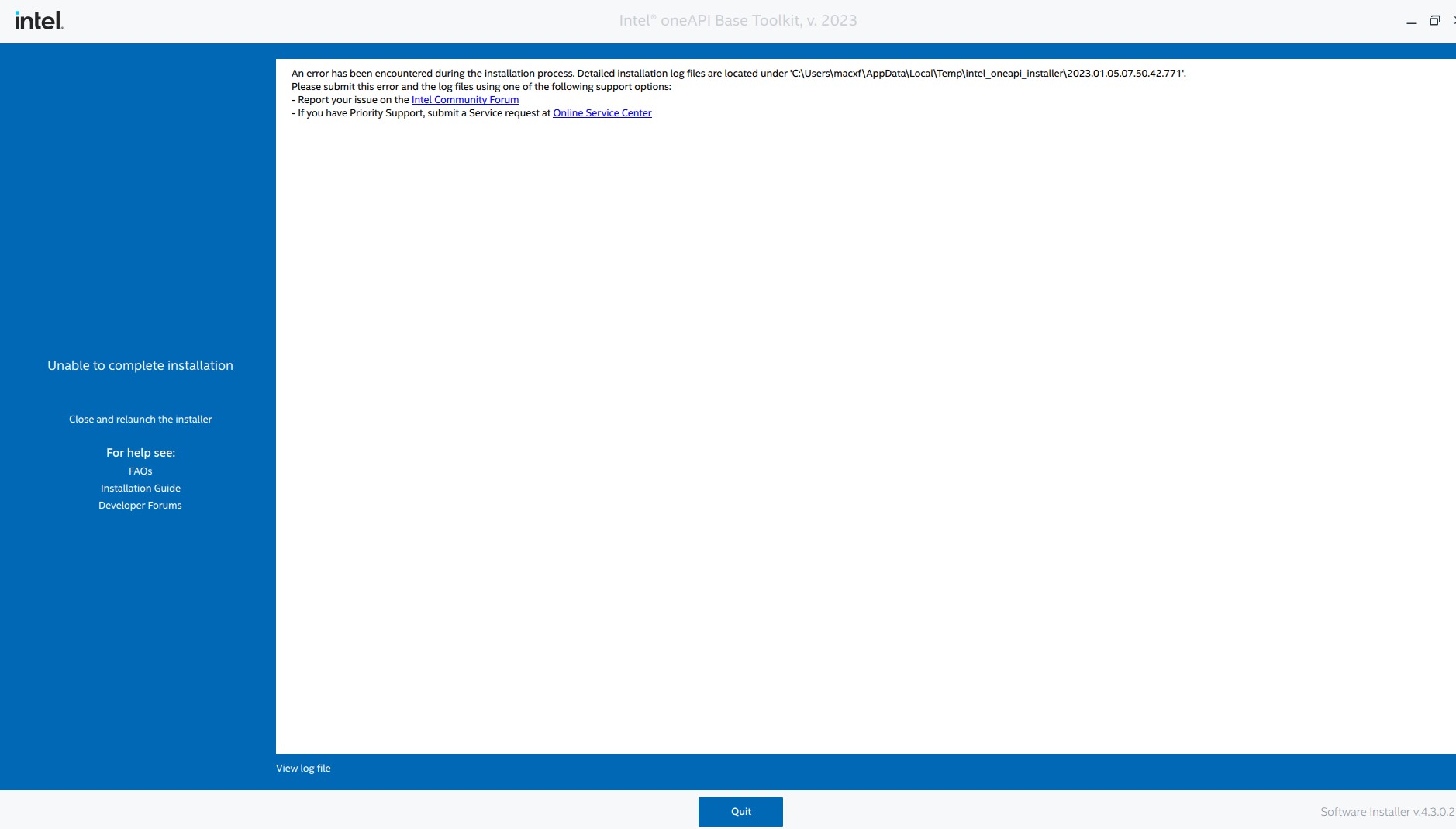The image size is (1456, 829).
Task: Click the Close and relaunch the installer text
Action: 140,420
